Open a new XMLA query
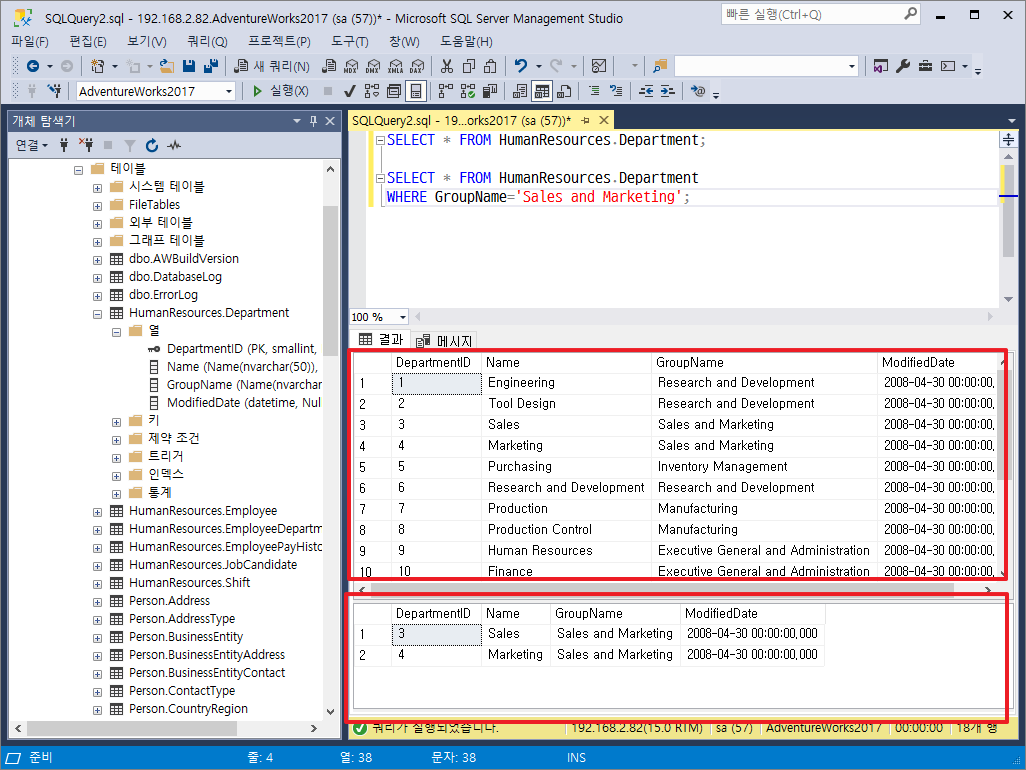The width and height of the screenshot is (1026, 770). [395, 66]
